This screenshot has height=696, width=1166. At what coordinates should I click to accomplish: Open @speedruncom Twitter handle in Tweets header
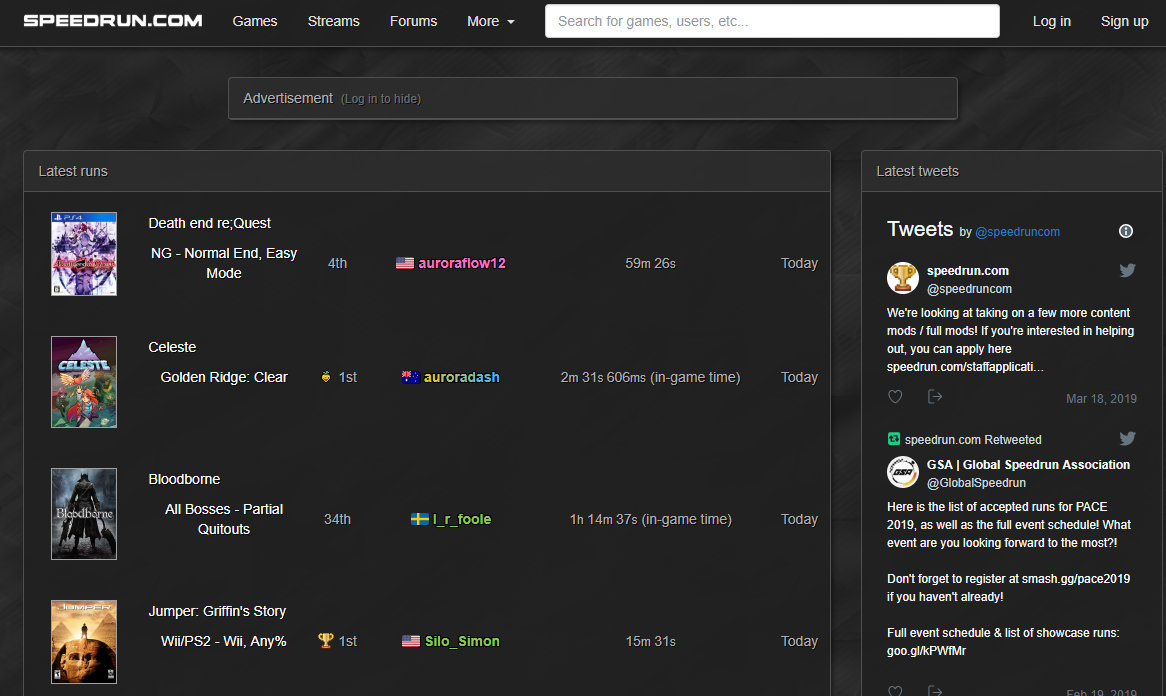1017,232
